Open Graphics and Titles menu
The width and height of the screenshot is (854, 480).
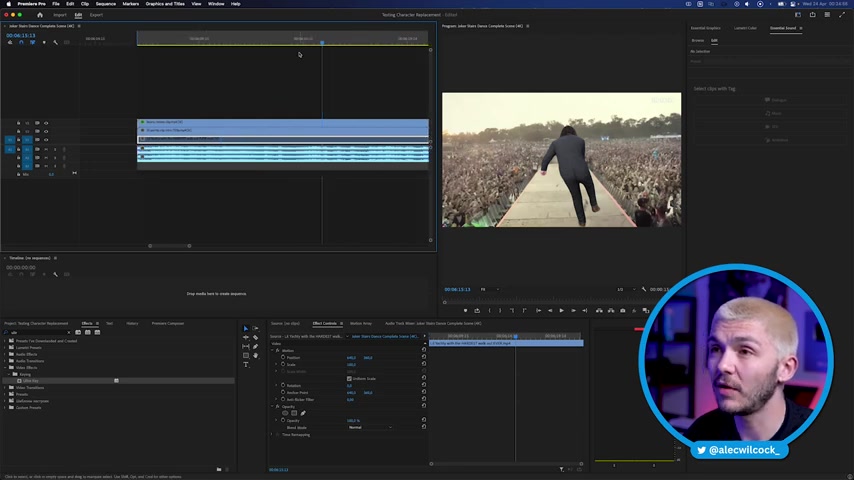[x=165, y=4]
